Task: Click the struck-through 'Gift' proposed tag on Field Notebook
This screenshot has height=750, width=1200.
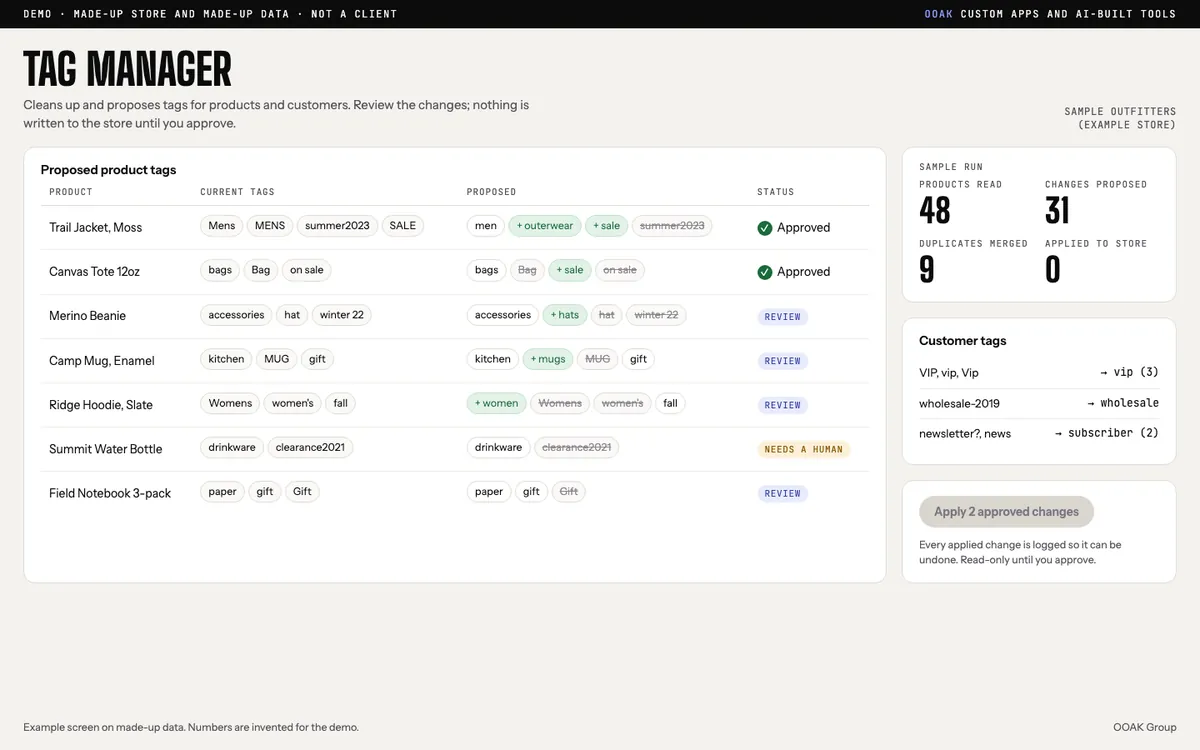Action: [x=569, y=491]
